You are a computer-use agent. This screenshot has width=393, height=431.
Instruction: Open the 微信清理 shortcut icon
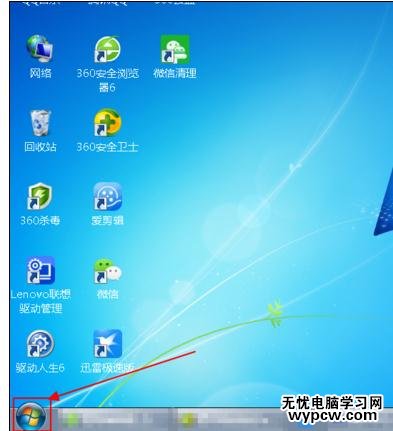tap(175, 49)
